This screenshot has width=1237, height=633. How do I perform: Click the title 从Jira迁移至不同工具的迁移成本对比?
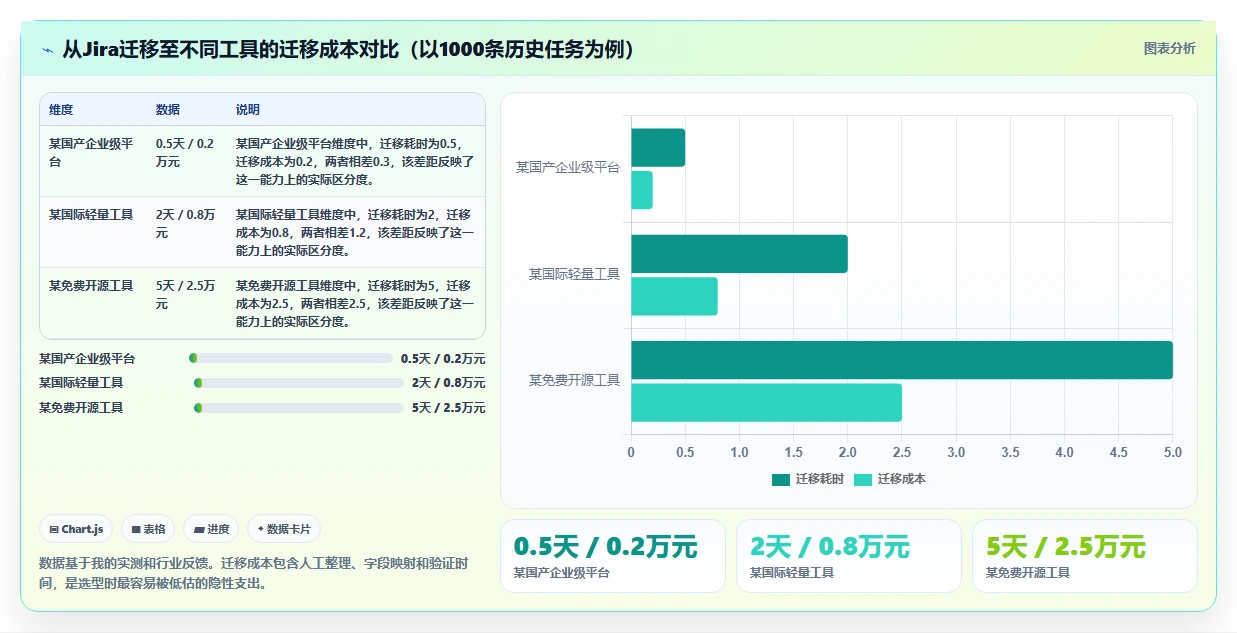point(348,50)
